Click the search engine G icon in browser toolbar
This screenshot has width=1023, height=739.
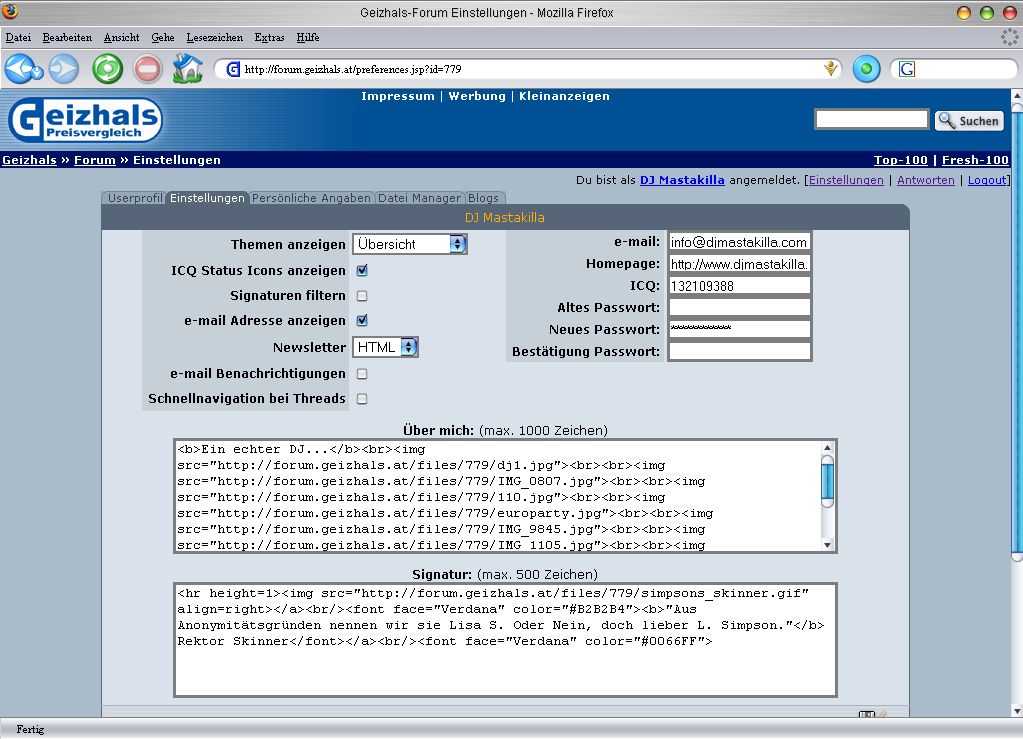[x=907, y=69]
